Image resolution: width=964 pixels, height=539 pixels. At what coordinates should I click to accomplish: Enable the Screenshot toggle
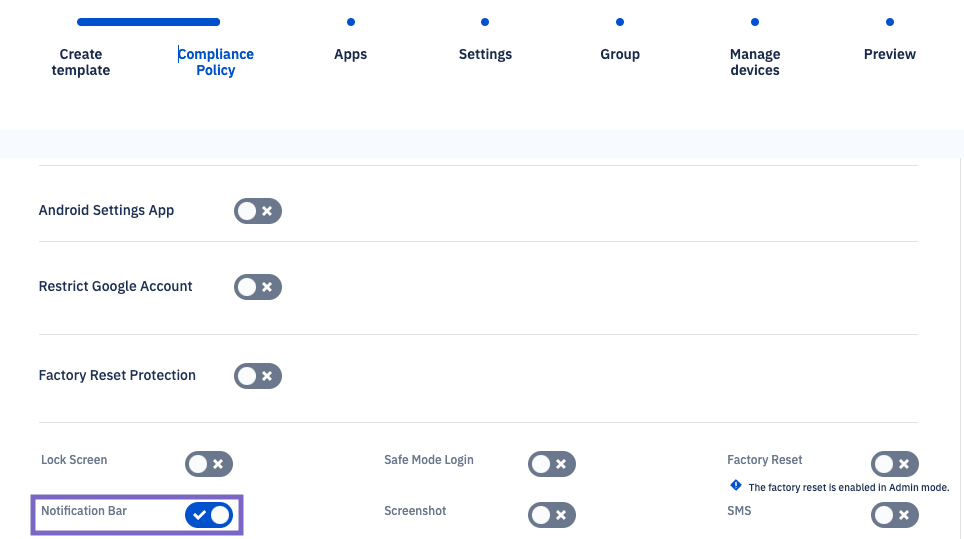point(552,515)
